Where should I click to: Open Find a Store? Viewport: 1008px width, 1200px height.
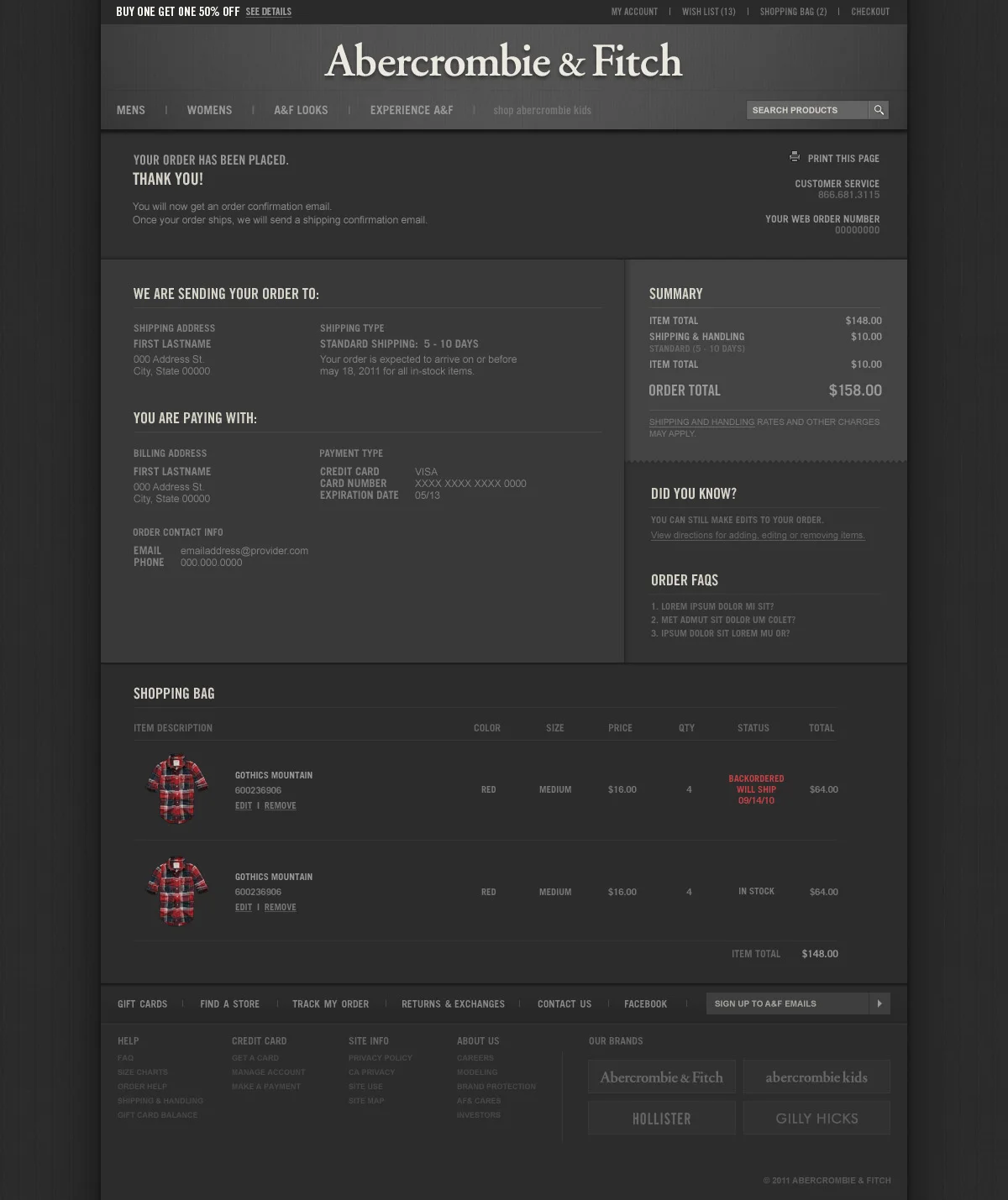(x=230, y=1004)
